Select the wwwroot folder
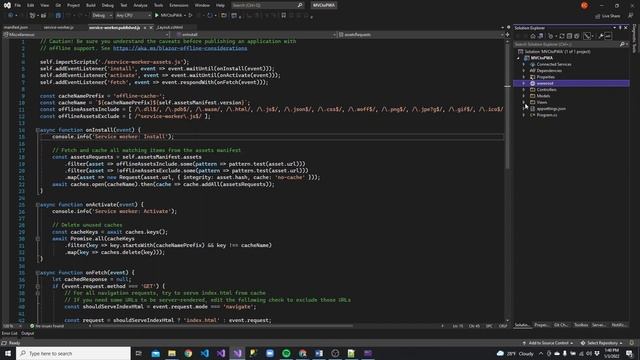 [571, 83]
